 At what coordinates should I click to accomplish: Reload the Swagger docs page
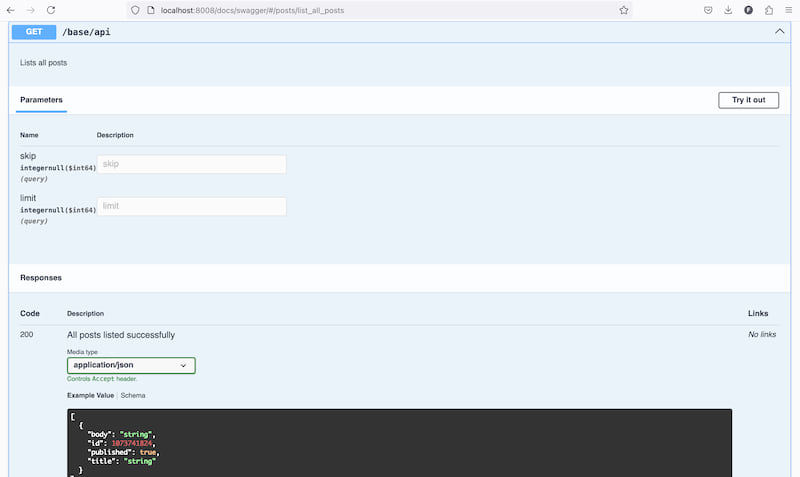pyautogui.click(x=51, y=10)
